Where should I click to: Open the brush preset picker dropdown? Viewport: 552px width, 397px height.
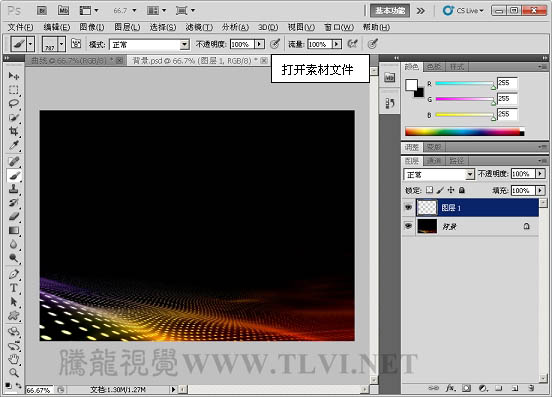(62, 44)
